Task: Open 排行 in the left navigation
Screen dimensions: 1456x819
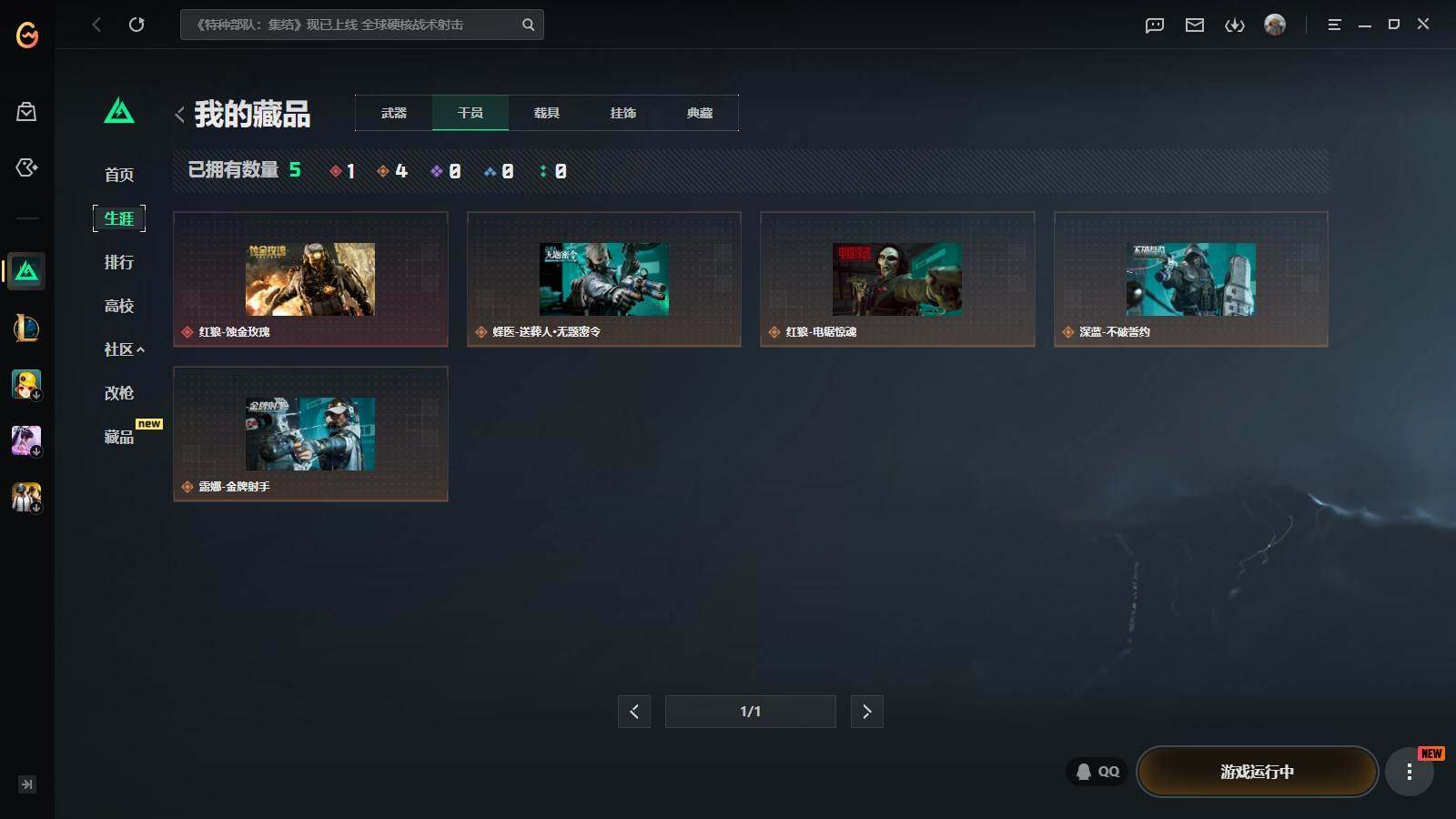Action: [119, 262]
